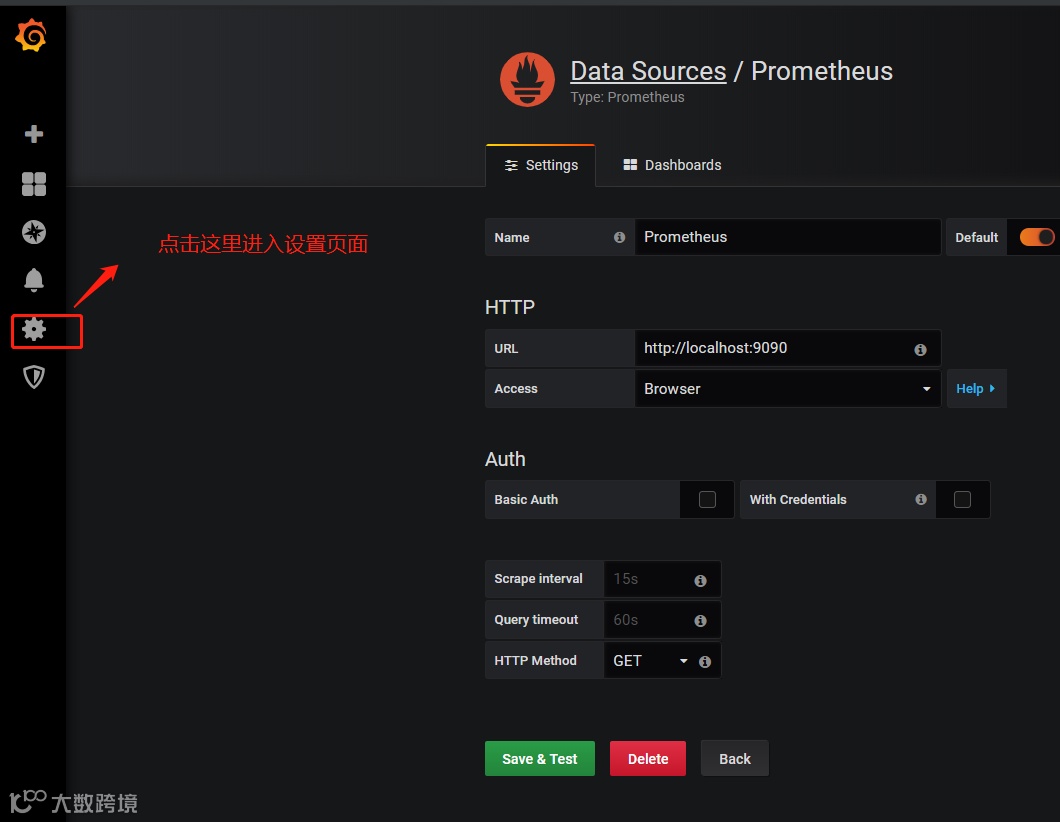Open the Explore compass icon

[x=34, y=232]
